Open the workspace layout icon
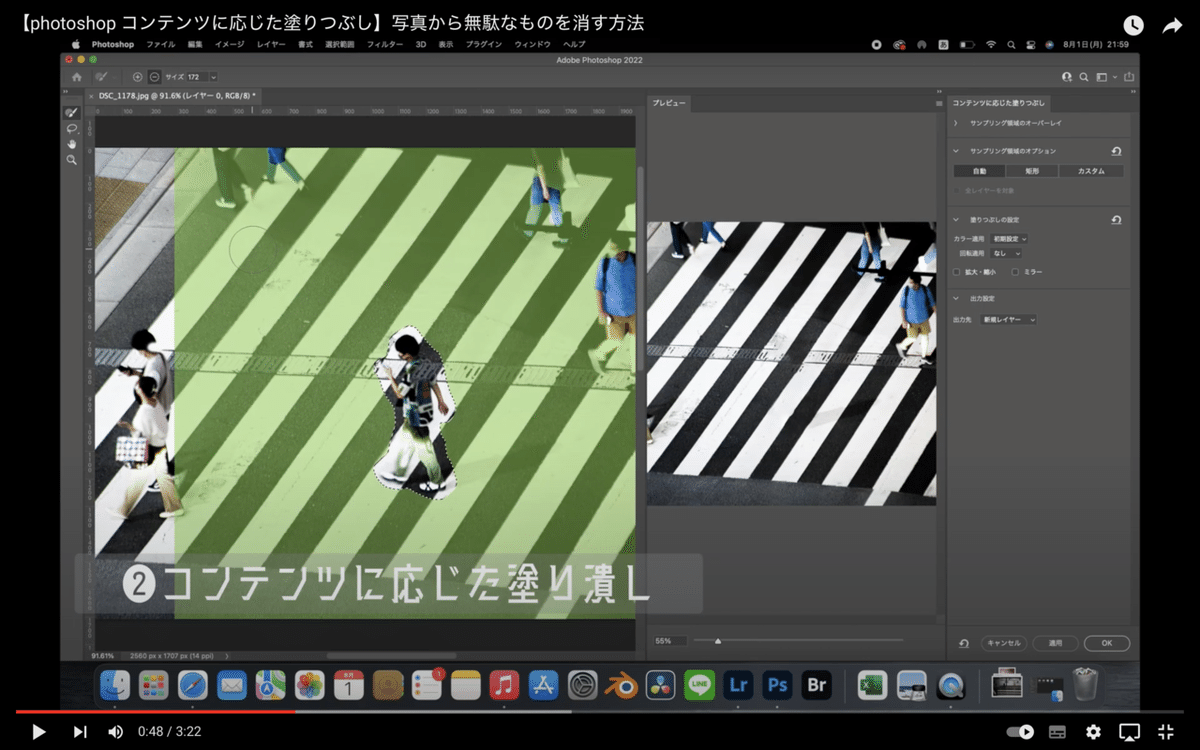1200x750 pixels. (1102, 77)
